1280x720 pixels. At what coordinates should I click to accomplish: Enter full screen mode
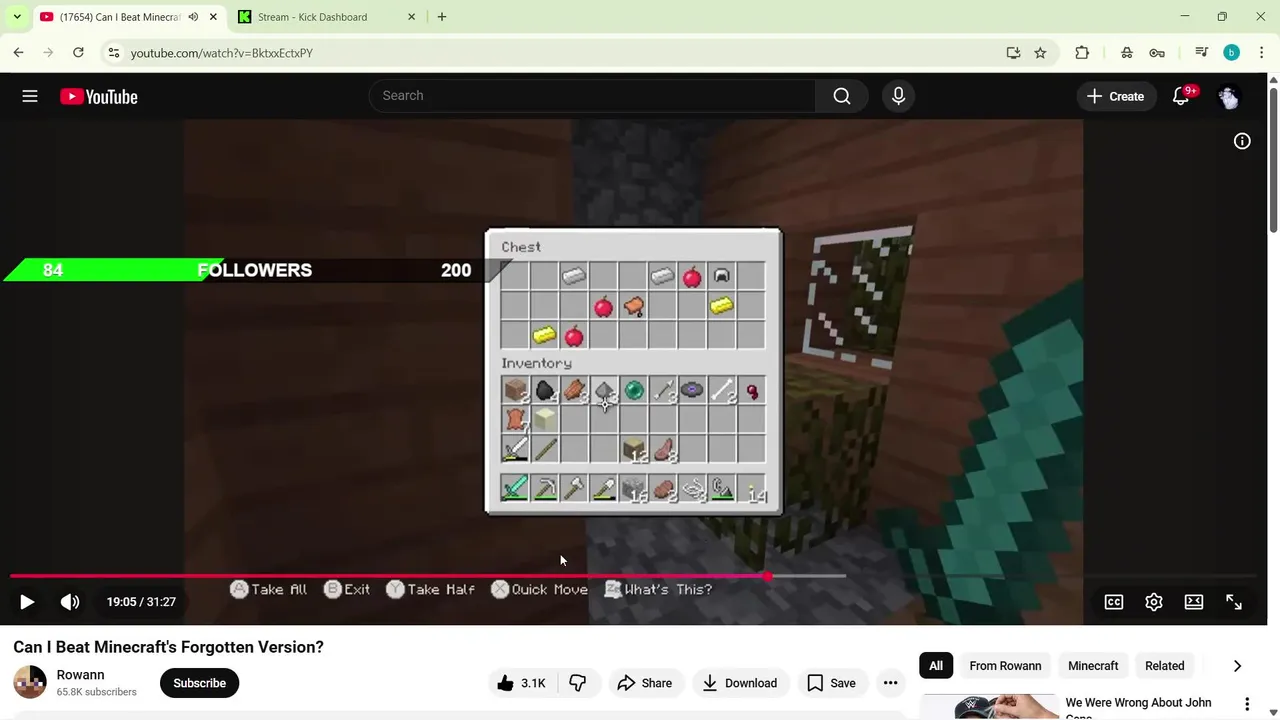(1234, 602)
